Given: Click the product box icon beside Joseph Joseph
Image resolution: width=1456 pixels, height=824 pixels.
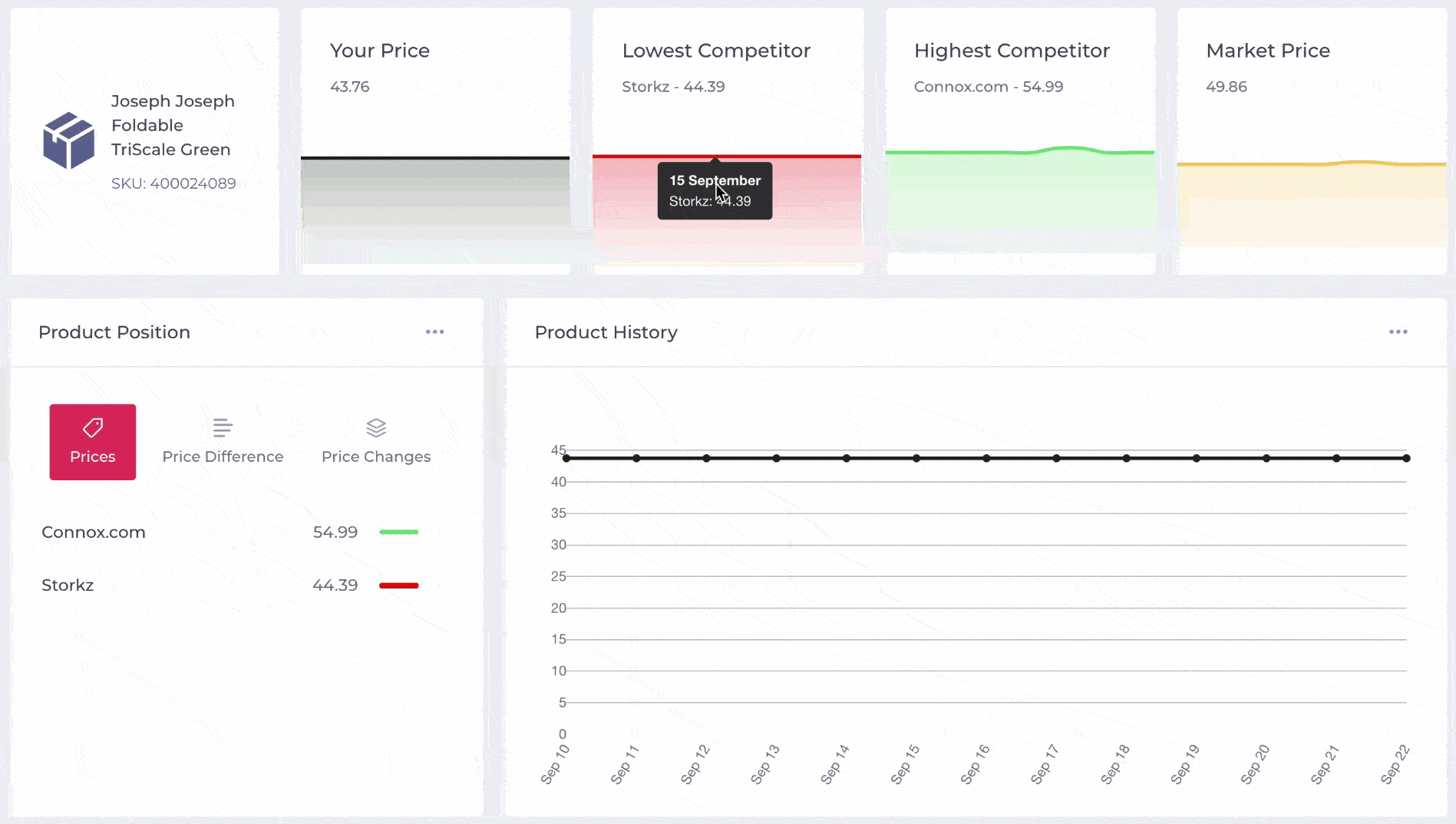Looking at the screenshot, I should click(68, 140).
